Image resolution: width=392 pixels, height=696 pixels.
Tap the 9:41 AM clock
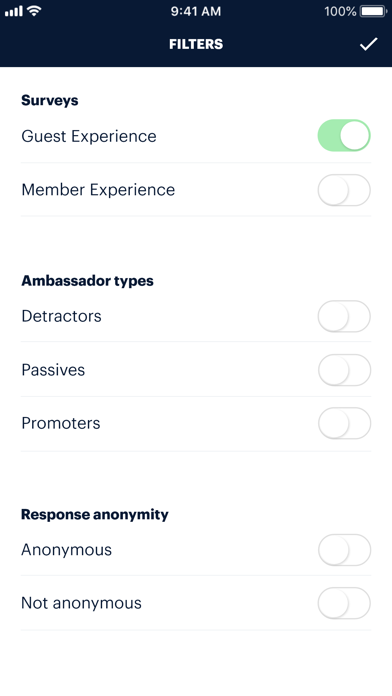click(196, 11)
